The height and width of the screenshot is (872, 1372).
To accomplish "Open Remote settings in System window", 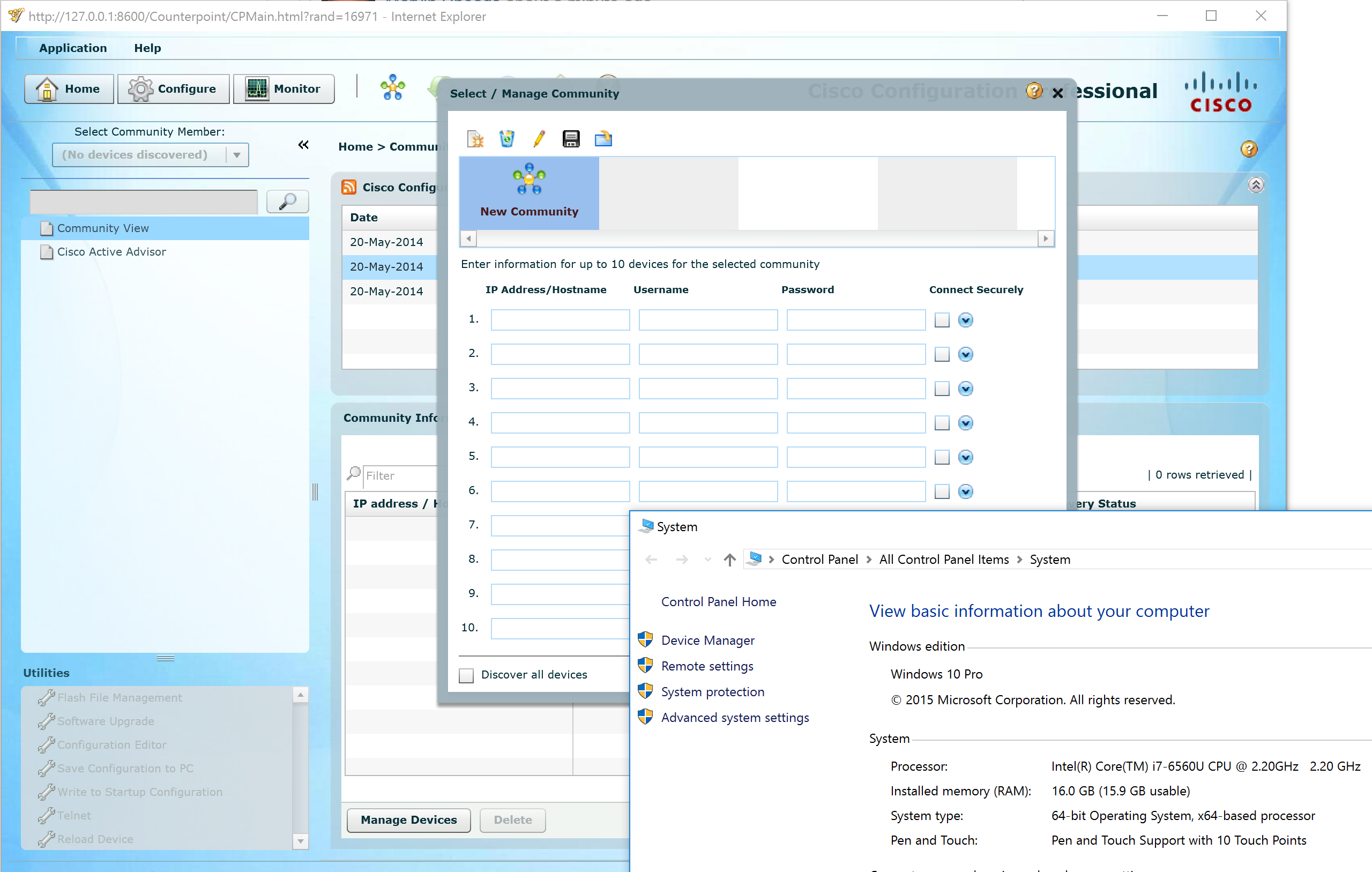I will point(707,666).
